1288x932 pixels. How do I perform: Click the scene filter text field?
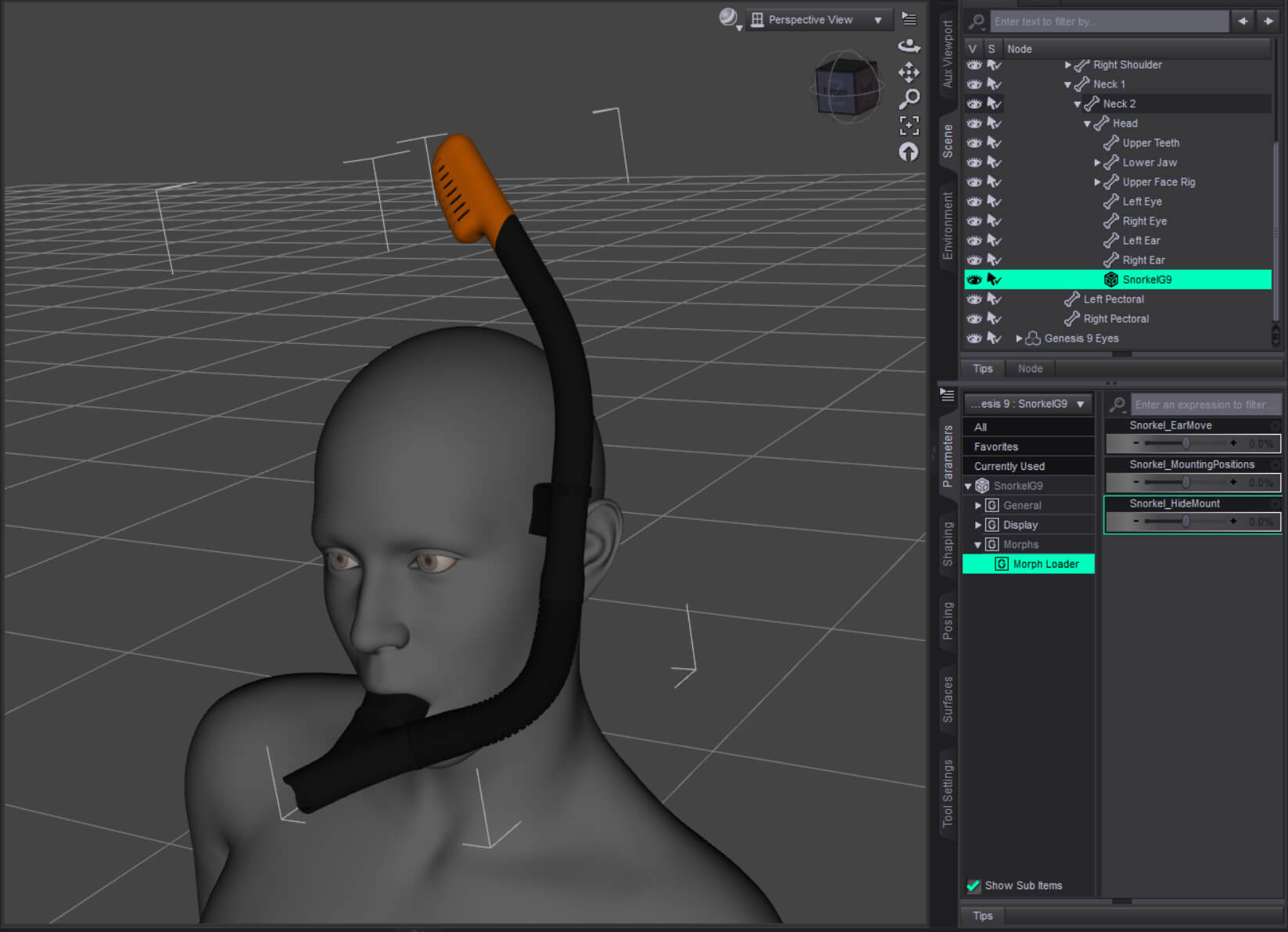pos(1108,21)
